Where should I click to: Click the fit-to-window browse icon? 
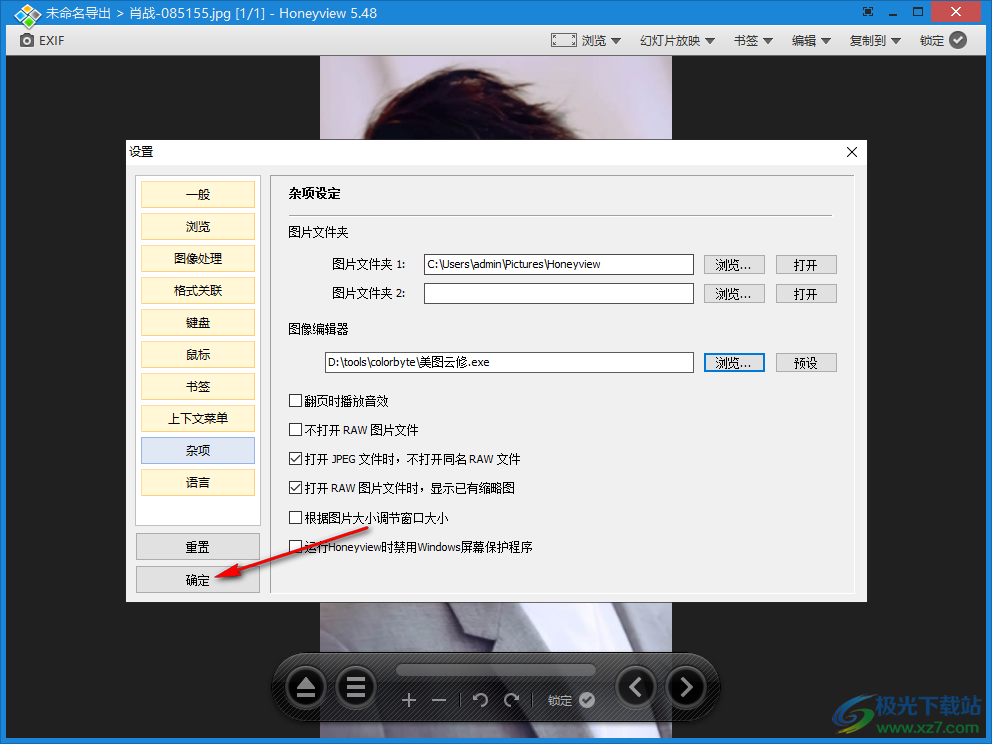point(563,40)
